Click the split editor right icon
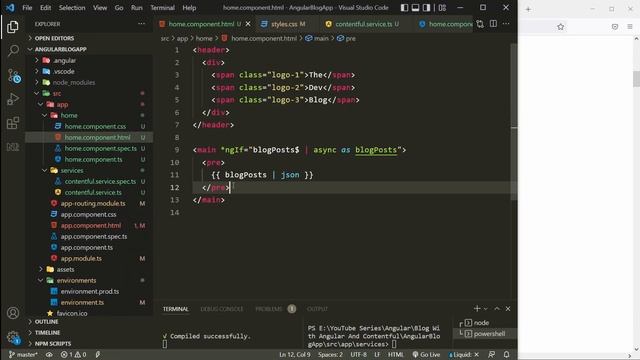Screen dimensions: 640x360 tap(493, 24)
